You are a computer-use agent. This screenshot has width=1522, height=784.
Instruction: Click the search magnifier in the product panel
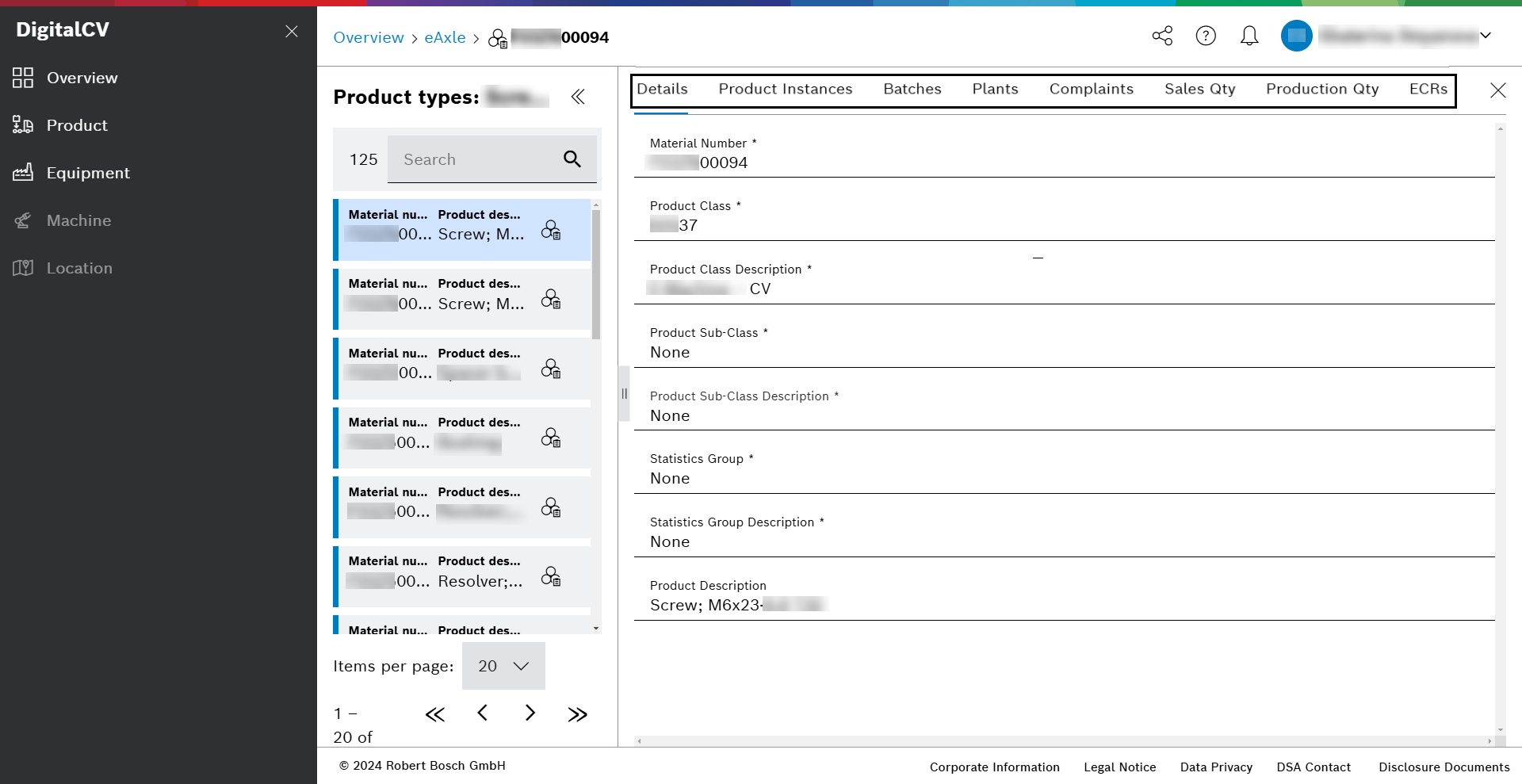[x=572, y=159]
